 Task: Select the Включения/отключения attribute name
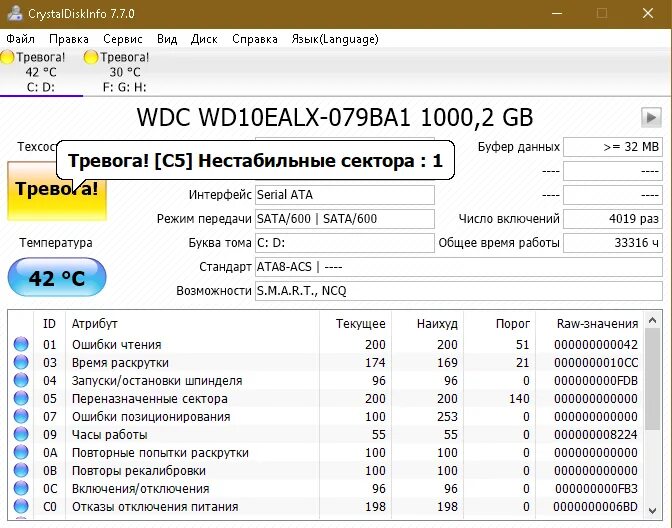[141, 489]
